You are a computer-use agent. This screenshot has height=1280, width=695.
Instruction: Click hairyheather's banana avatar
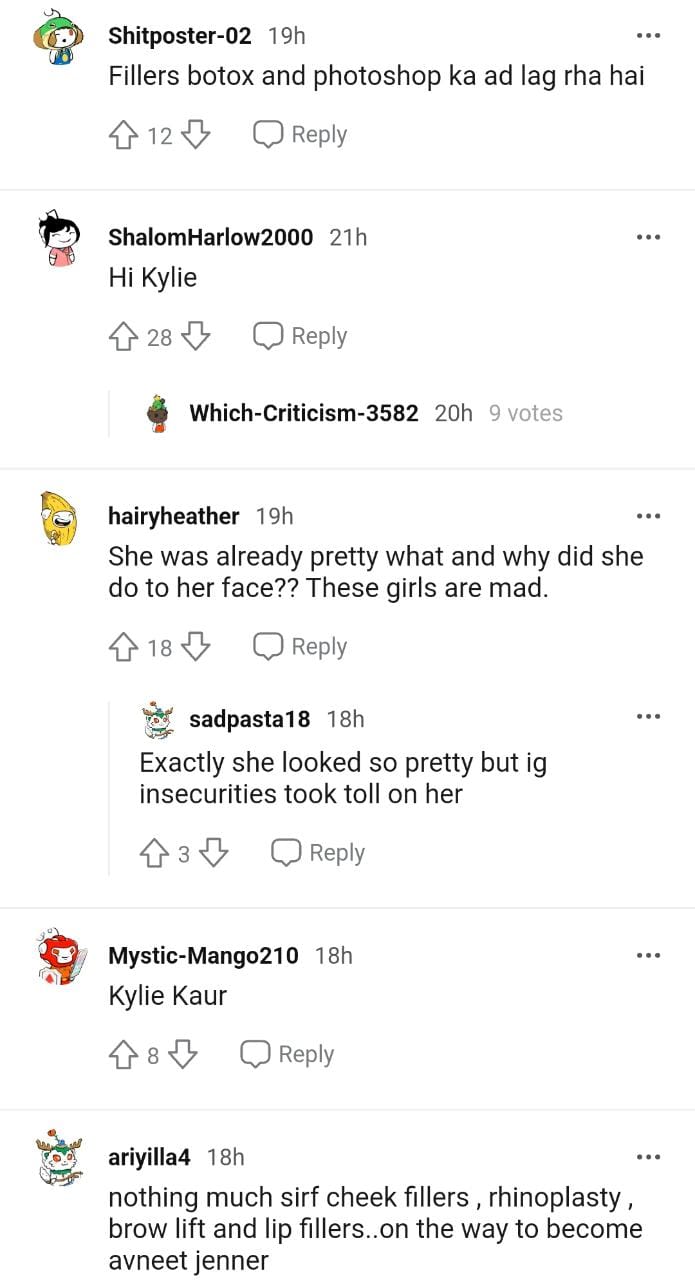click(59, 518)
